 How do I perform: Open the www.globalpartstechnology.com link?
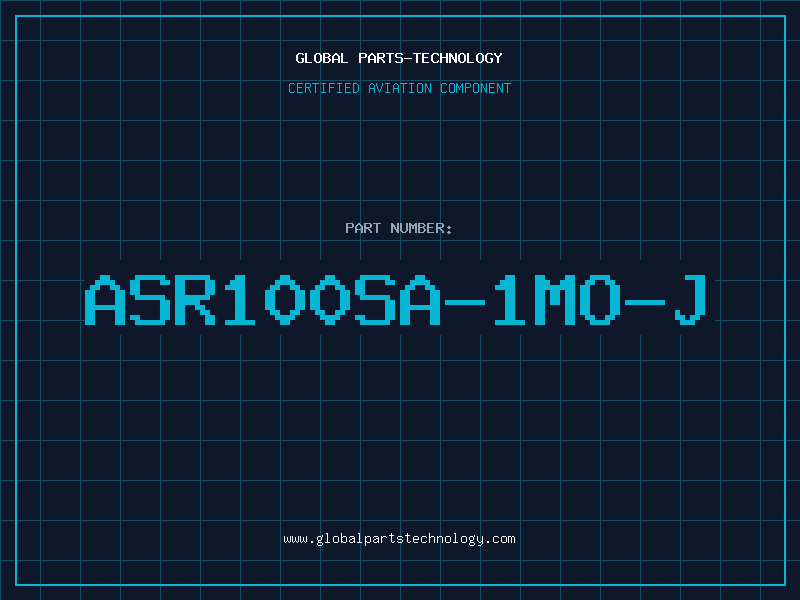tap(399, 539)
